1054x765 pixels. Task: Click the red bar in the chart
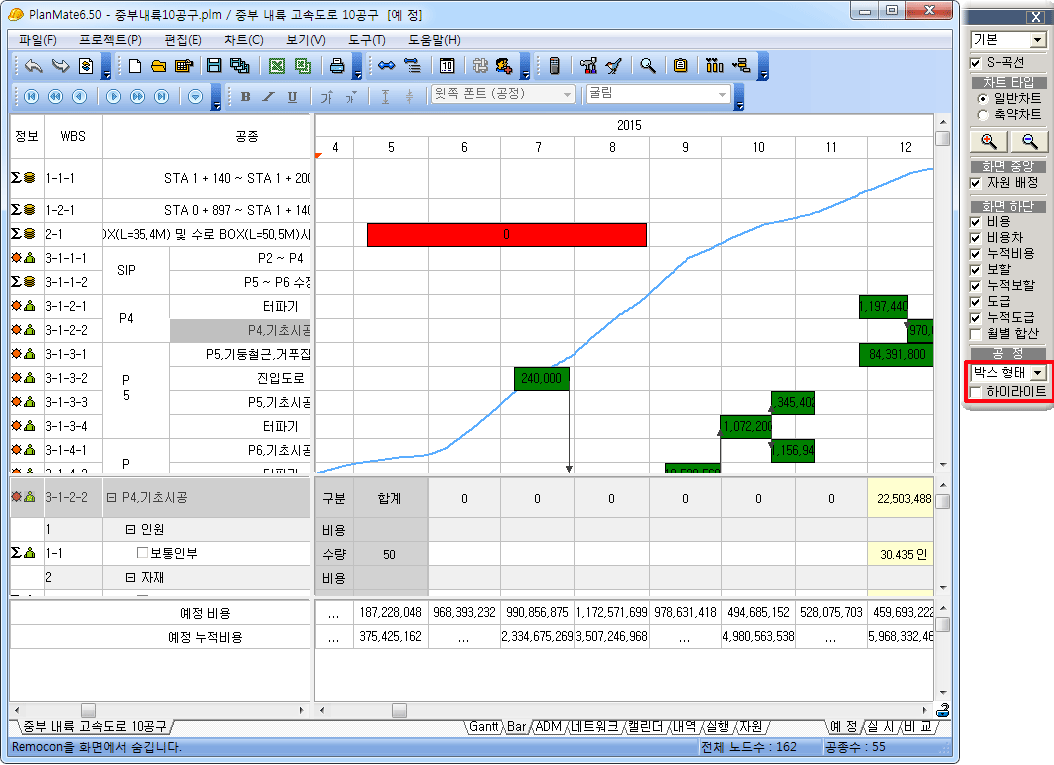(506, 234)
